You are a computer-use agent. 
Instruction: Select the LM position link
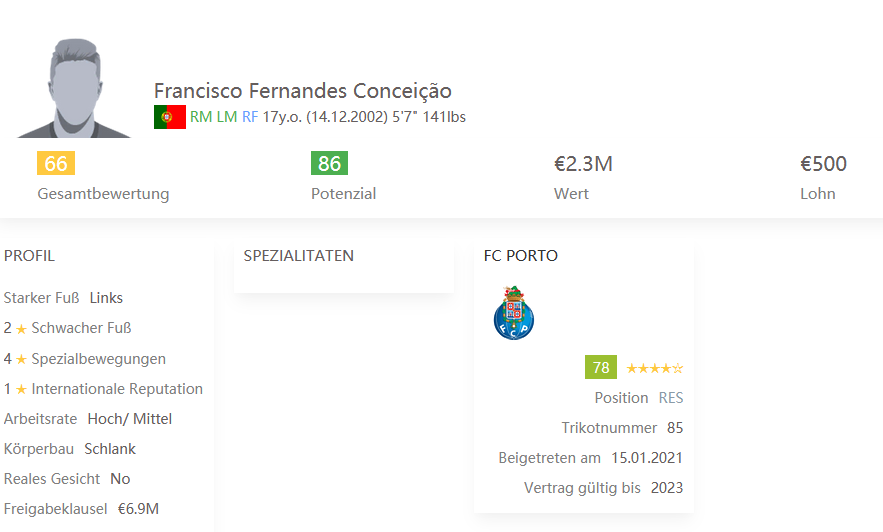coord(227,117)
